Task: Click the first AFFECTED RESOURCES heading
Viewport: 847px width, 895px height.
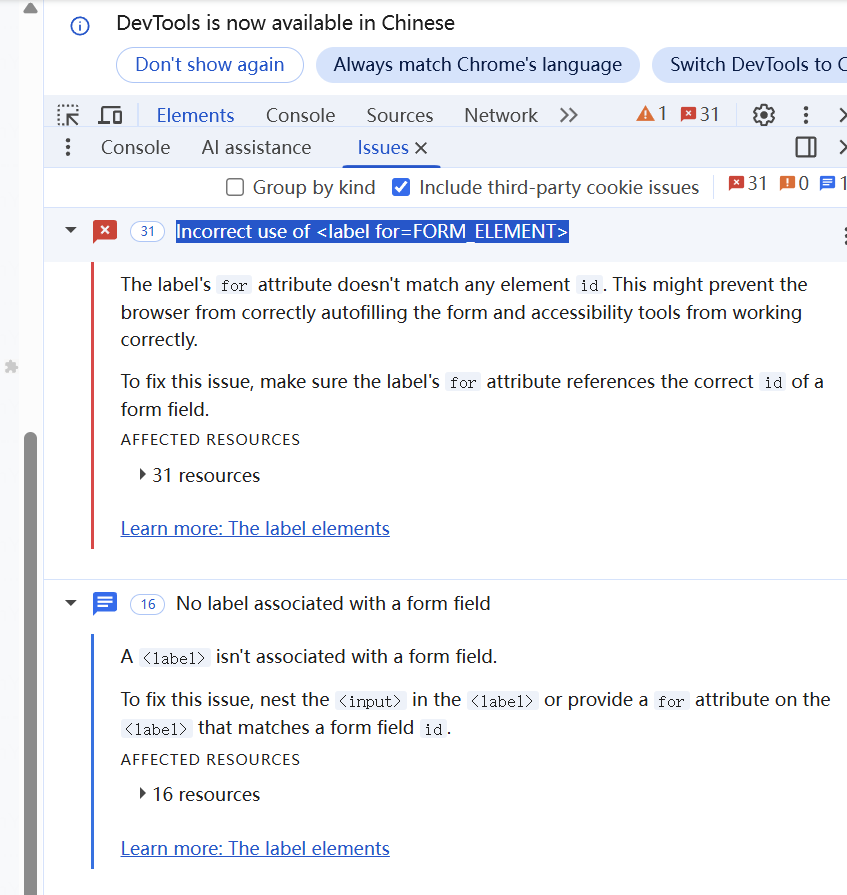Action: [x=210, y=440]
